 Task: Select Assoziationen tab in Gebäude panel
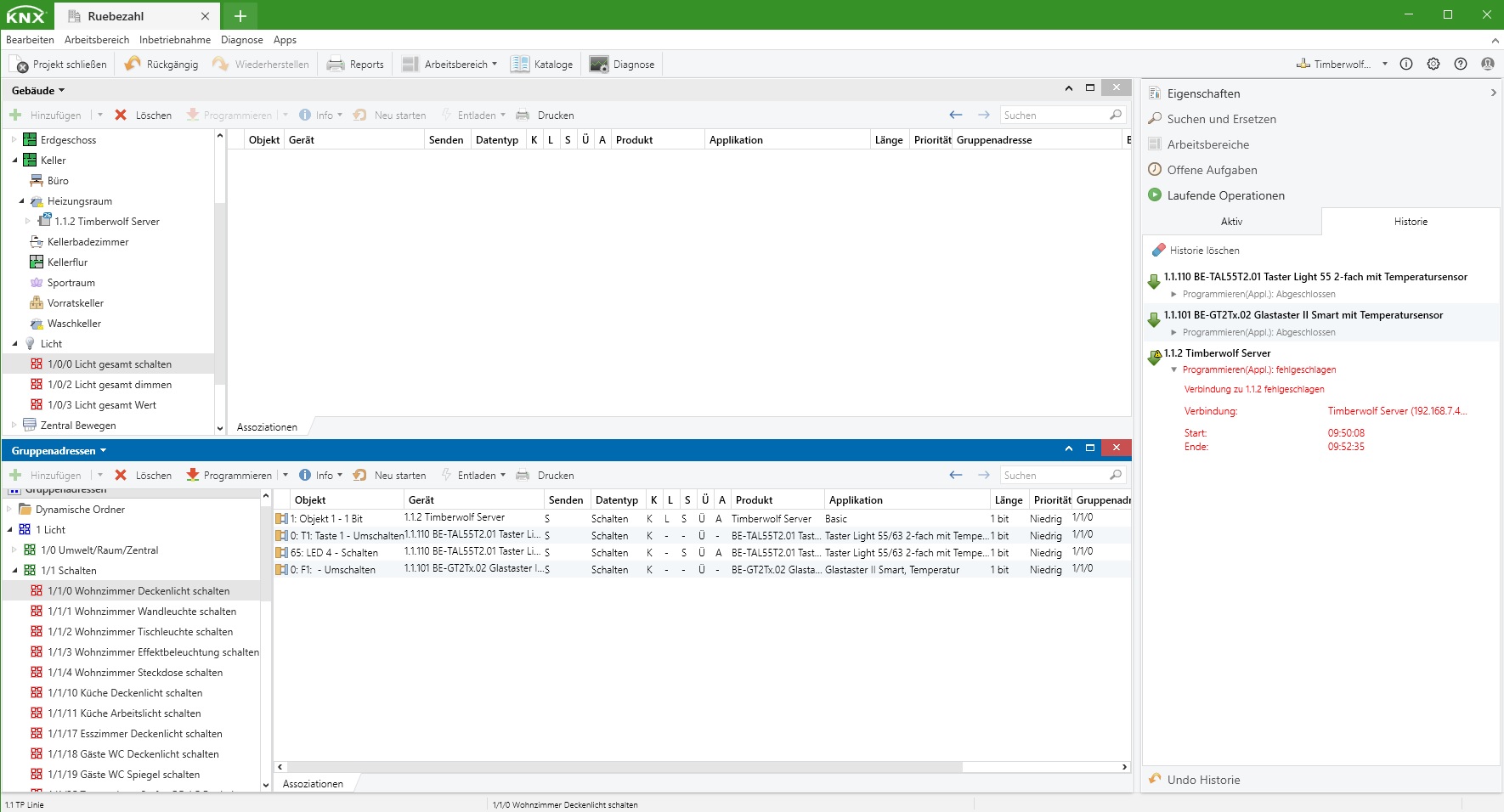point(267,426)
